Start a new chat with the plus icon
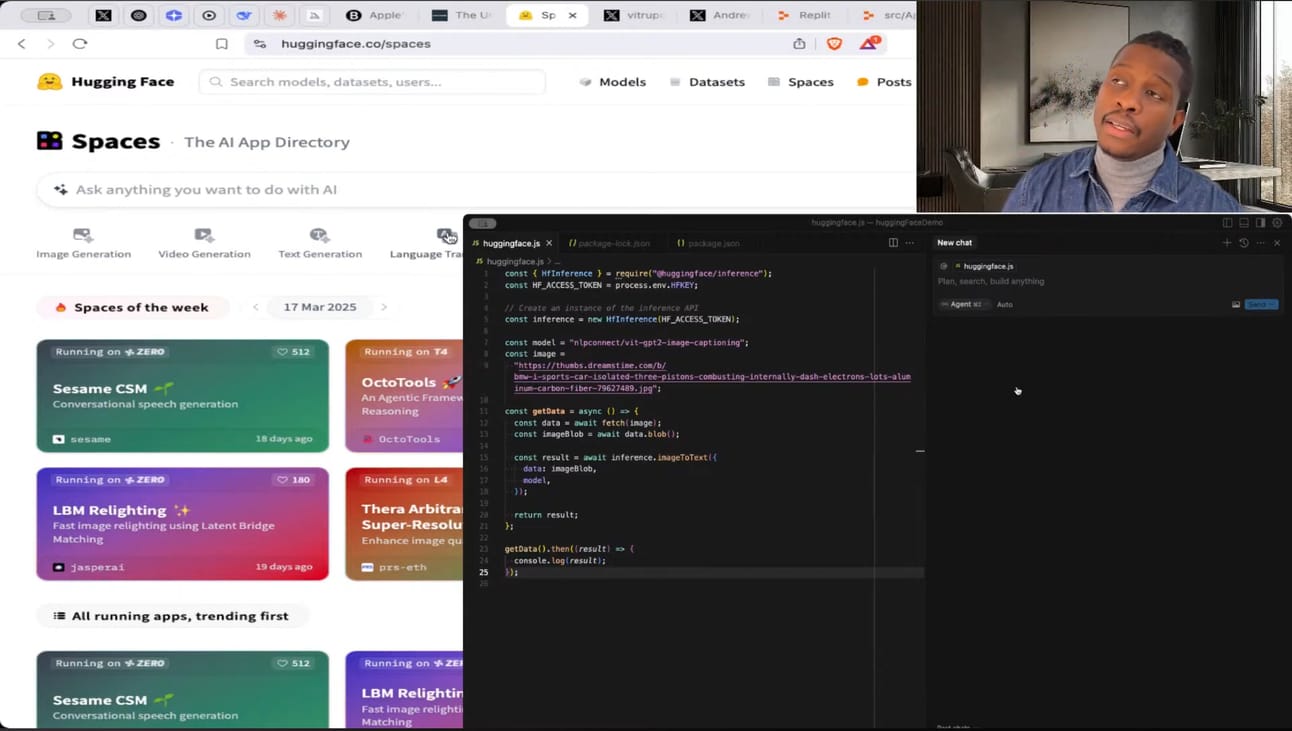1292x731 pixels. click(x=1227, y=243)
